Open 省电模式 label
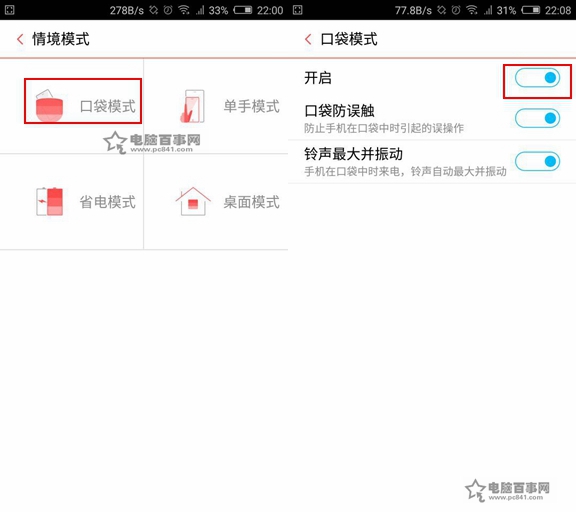 [108, 202]
